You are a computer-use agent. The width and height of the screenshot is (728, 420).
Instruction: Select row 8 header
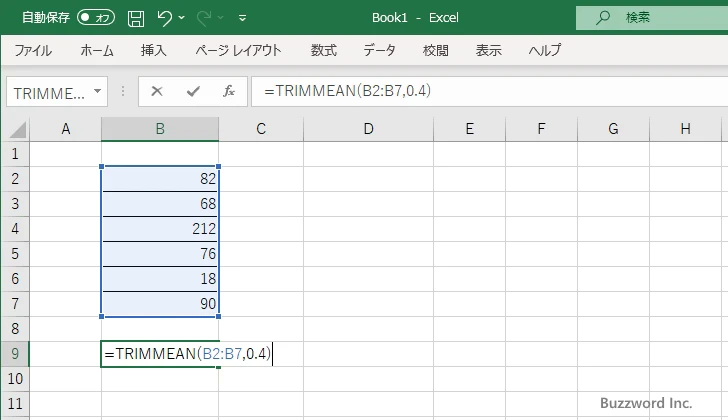pos(15,329)
